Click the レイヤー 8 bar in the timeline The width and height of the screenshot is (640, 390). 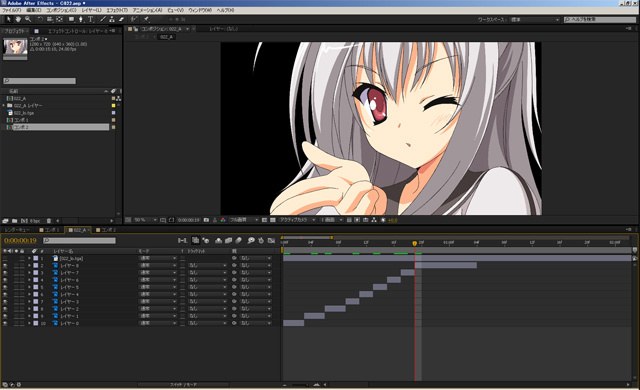tap(446, 266)
